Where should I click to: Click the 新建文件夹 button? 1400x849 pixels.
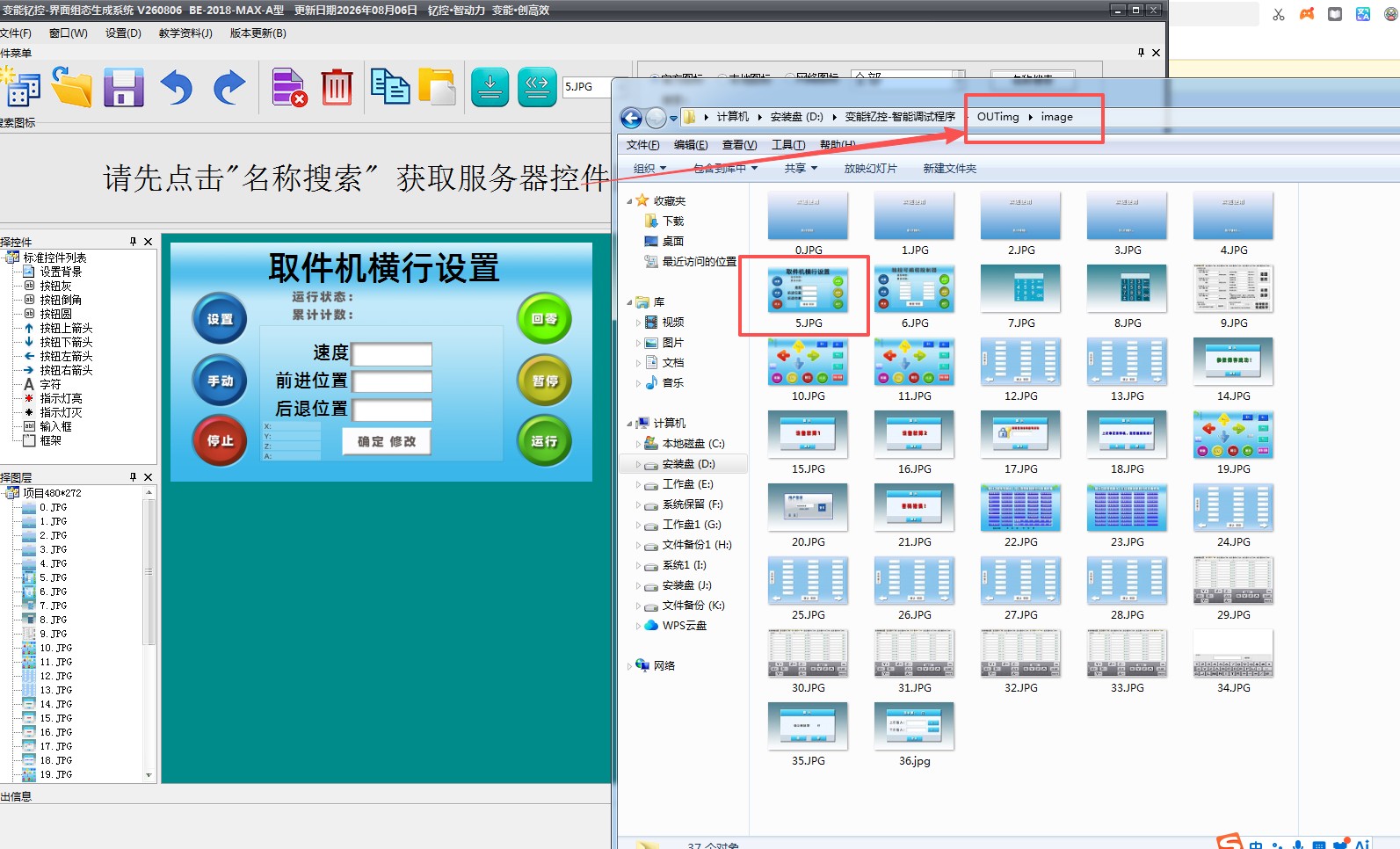[x=949, y=169]
